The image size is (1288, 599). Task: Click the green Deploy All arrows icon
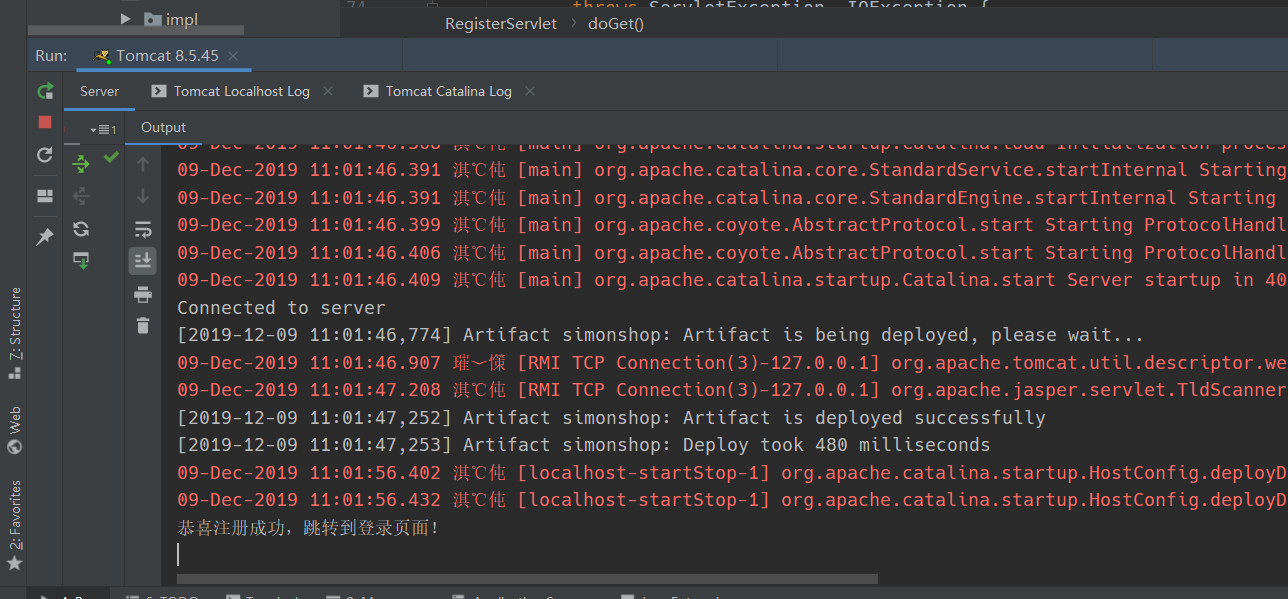(x=81, y=163)
